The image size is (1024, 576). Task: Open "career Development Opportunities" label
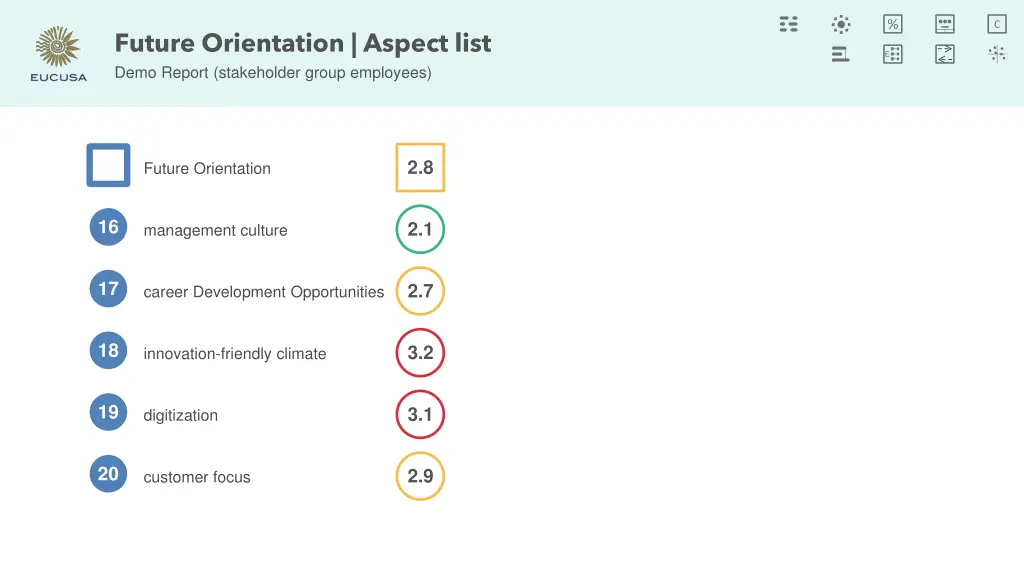pos(264,292)
